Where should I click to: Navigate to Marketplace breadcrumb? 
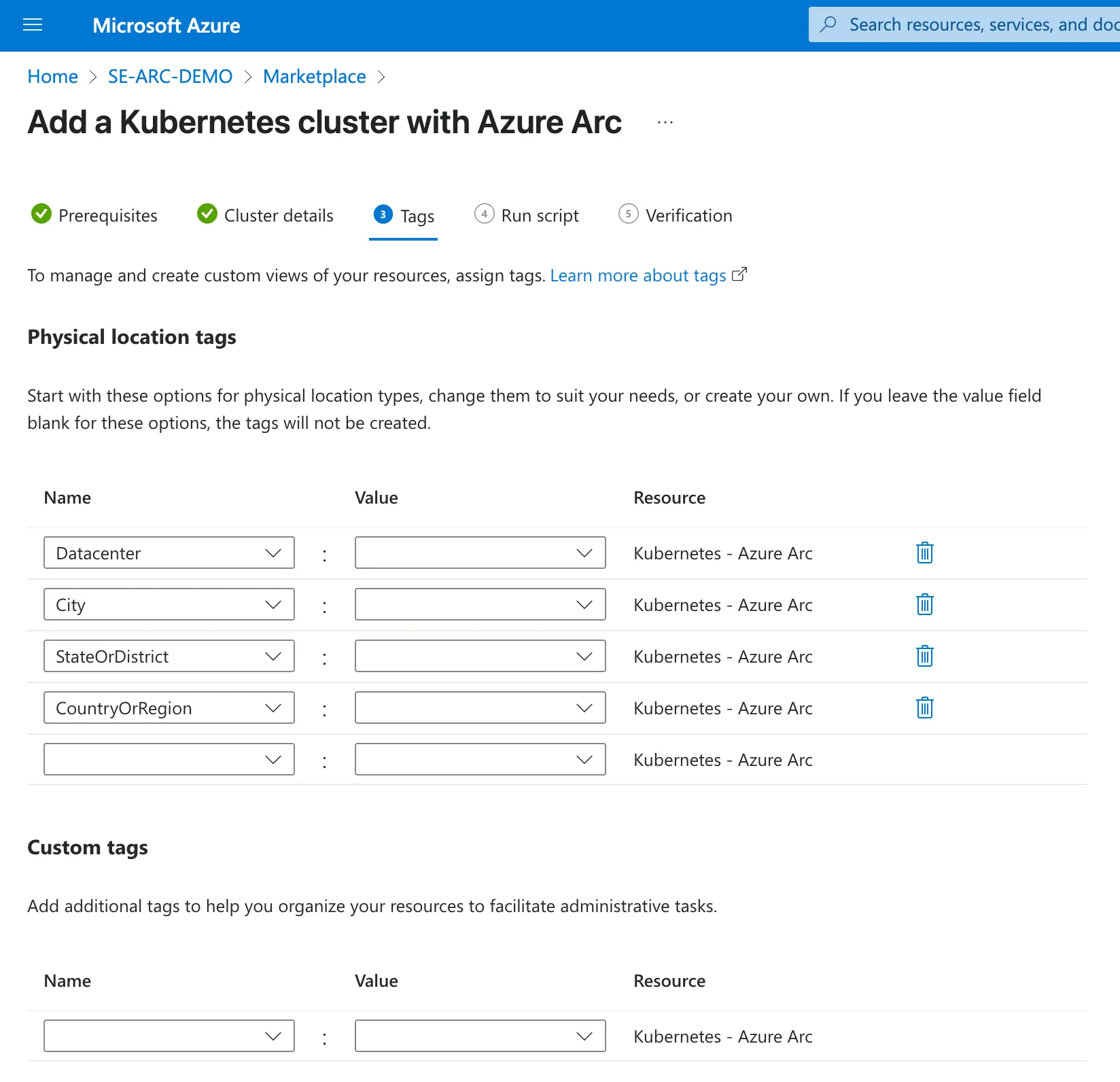pos(315,77)
